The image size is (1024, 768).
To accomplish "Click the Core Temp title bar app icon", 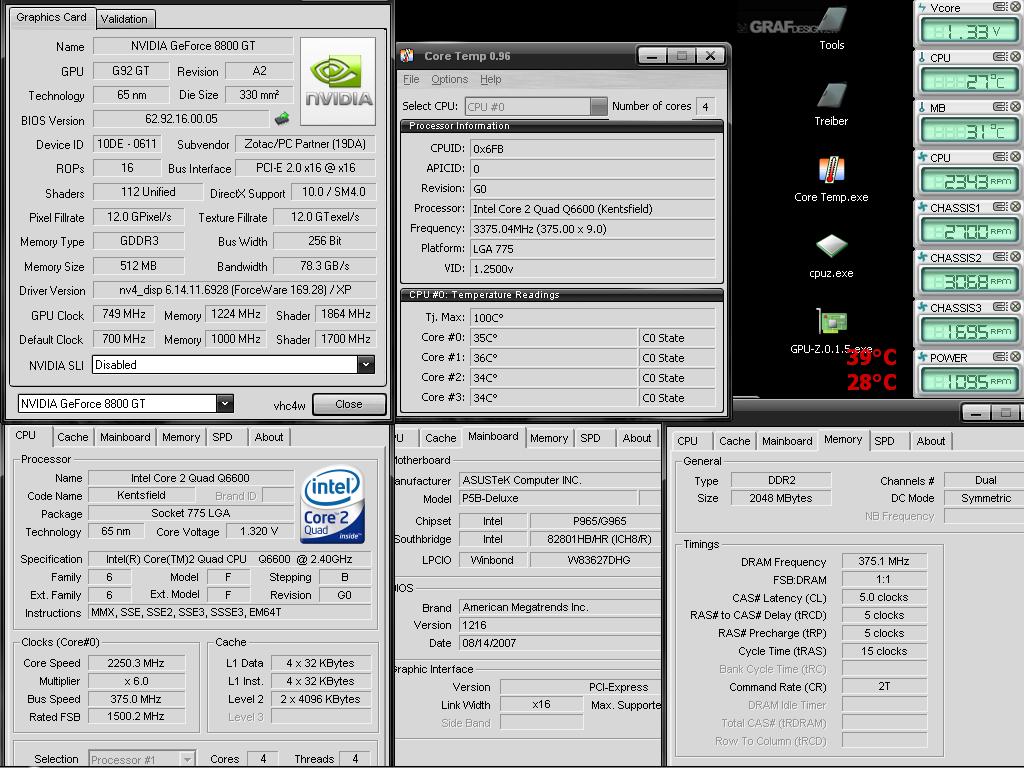I will [x=407, y=56].
